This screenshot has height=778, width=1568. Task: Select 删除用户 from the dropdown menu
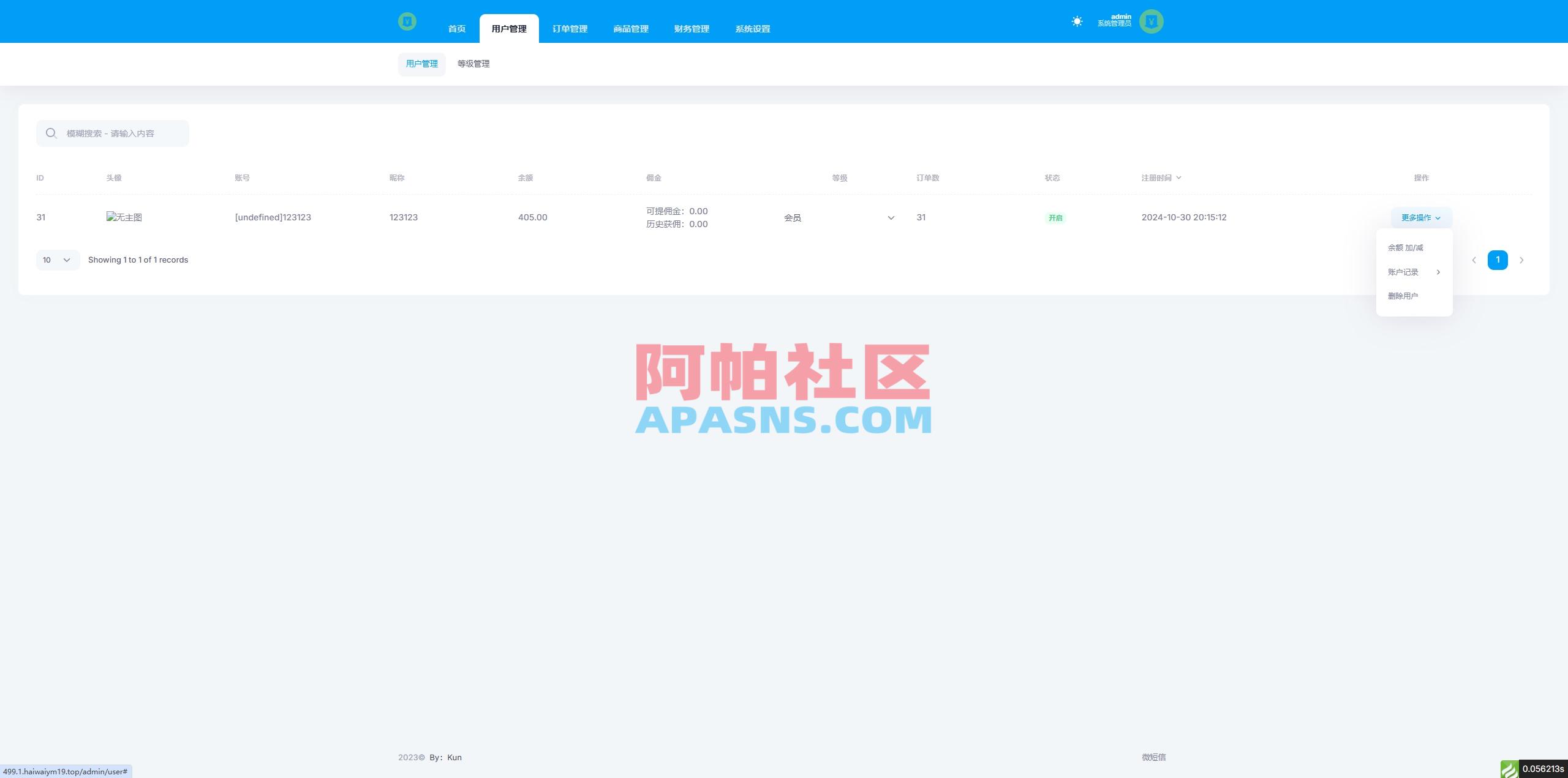click(x=1403, y=296)
